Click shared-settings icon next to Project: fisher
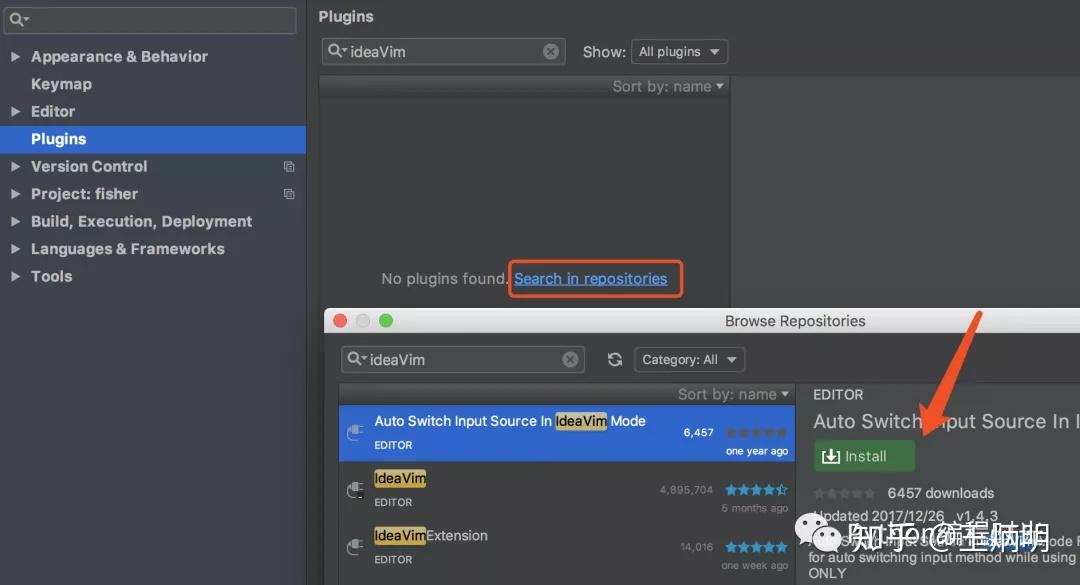This screenshot has width=1080, height=585. (290, 194)
